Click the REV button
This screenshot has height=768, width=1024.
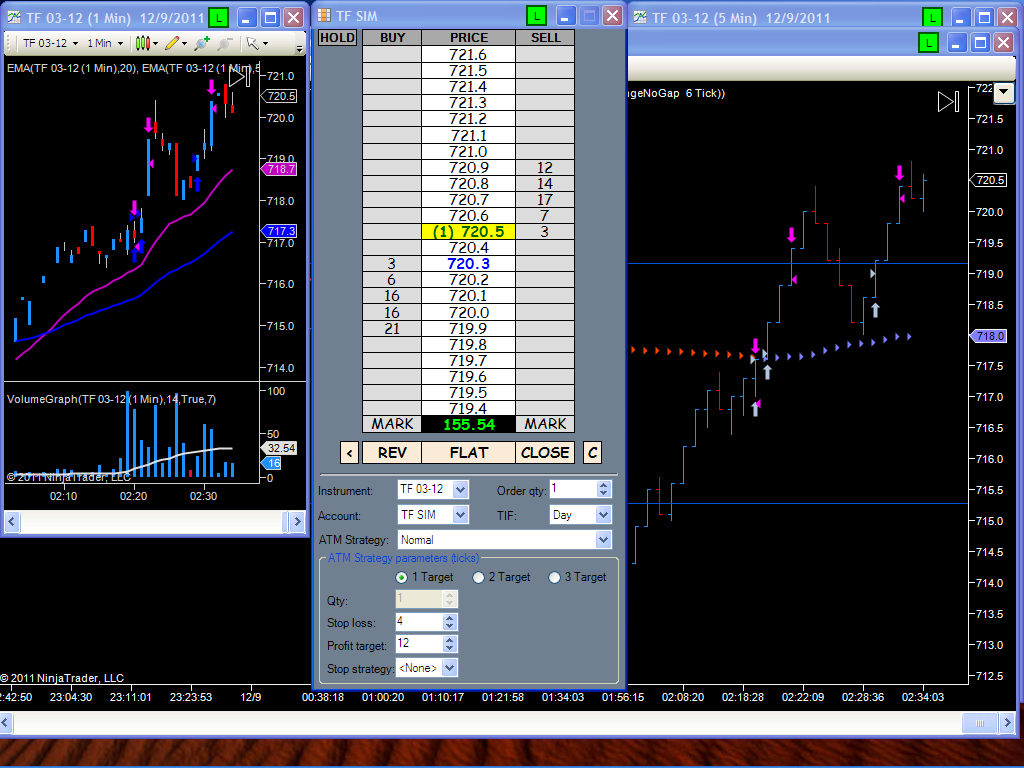tap(392, 453)
